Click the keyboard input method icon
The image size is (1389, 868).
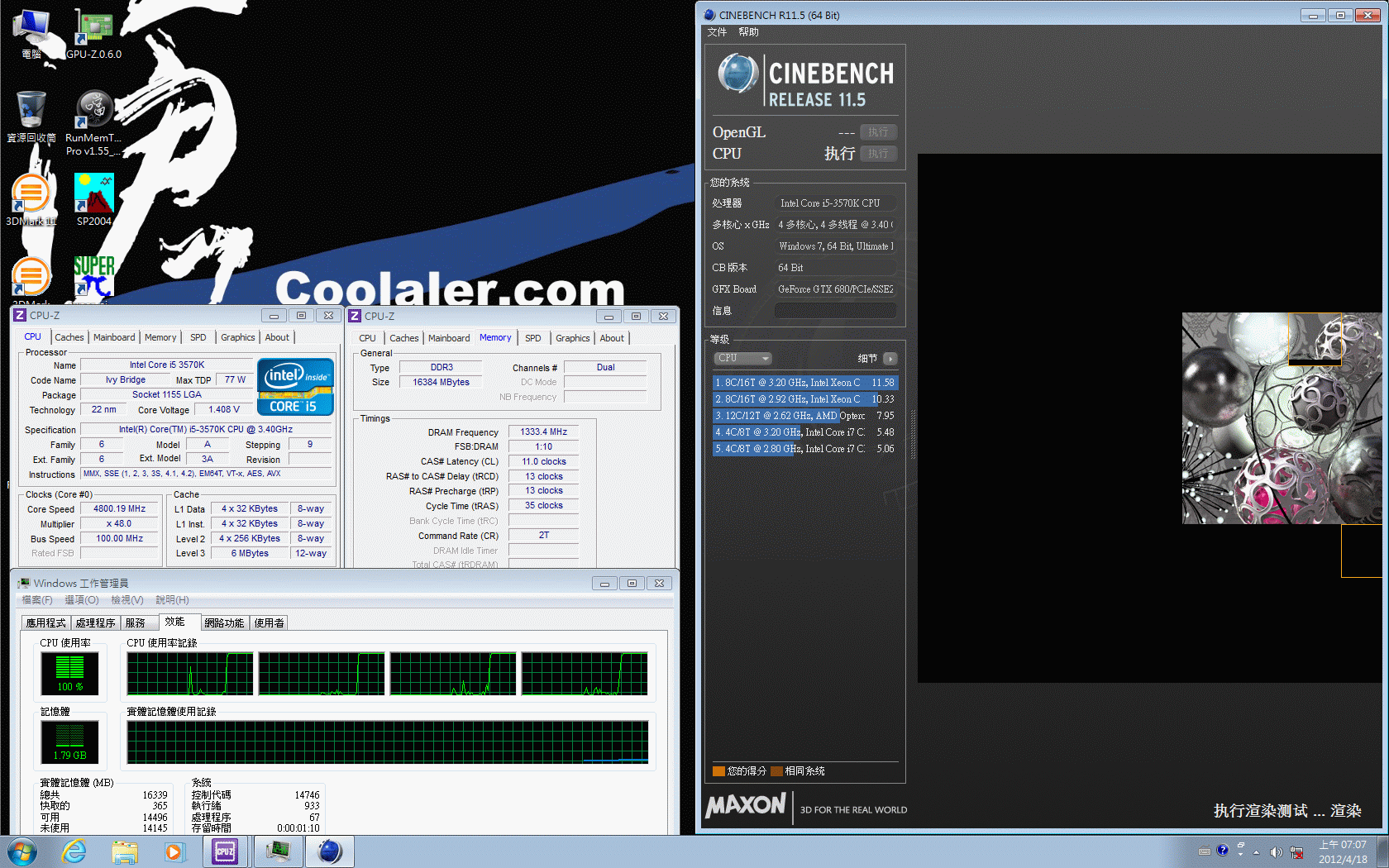1205,851
